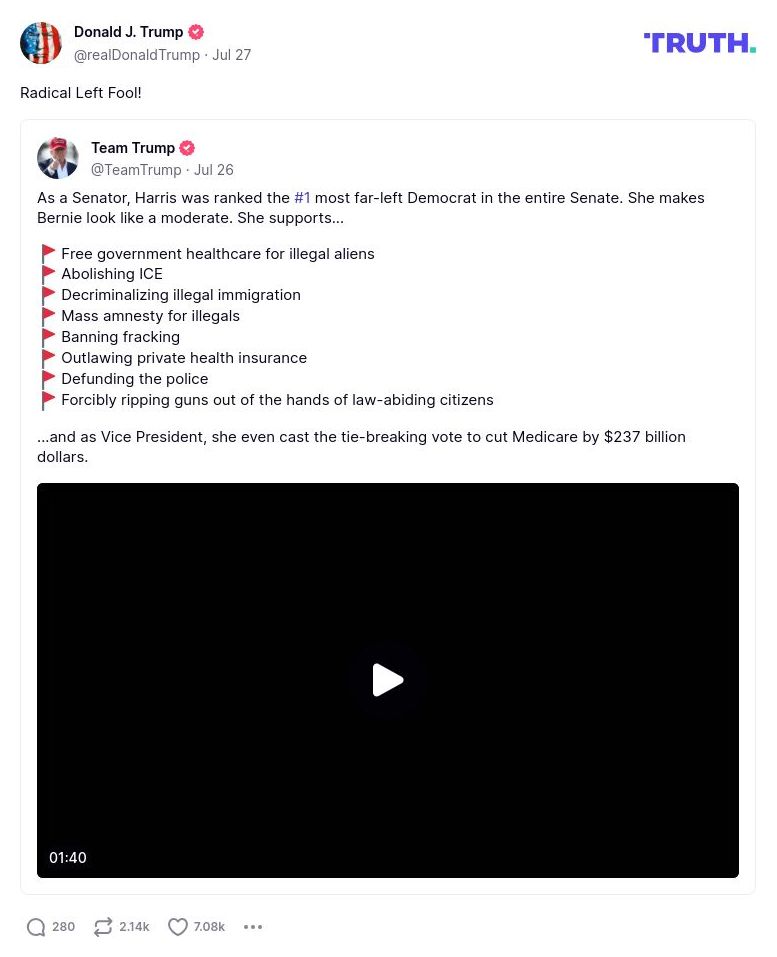Click the Truth Social logo

point(699,43)
